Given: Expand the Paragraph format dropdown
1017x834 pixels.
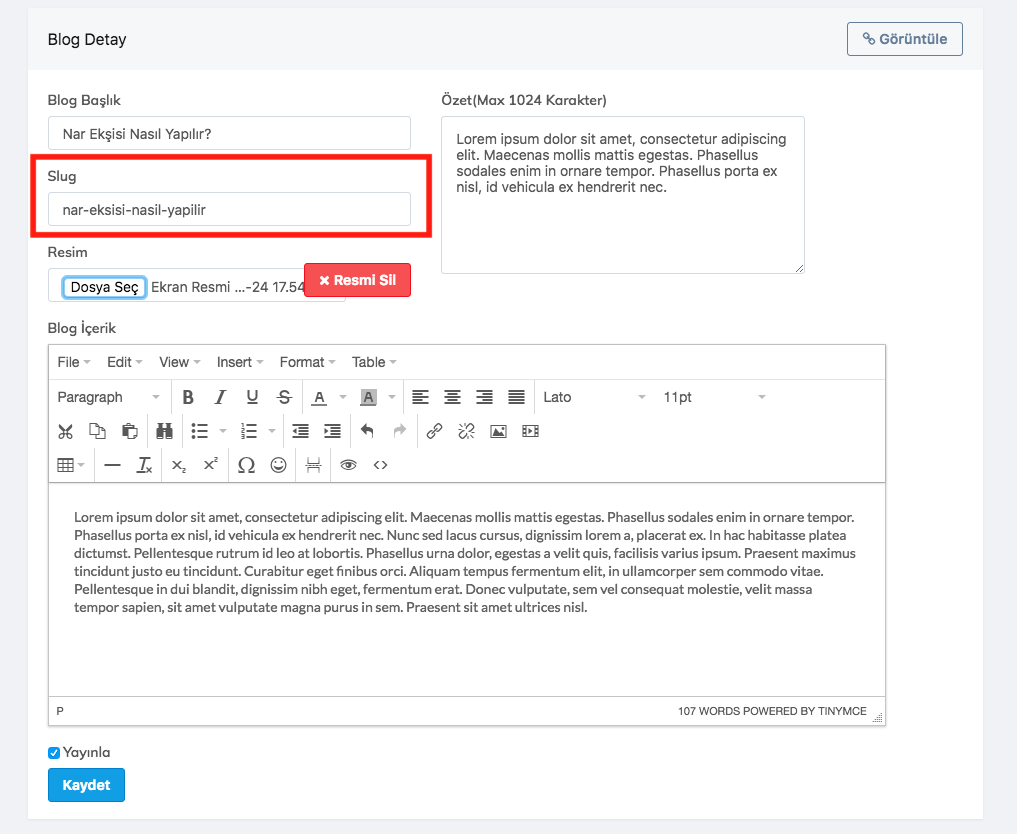Looking at the screenshot, I should click(108, 397).
